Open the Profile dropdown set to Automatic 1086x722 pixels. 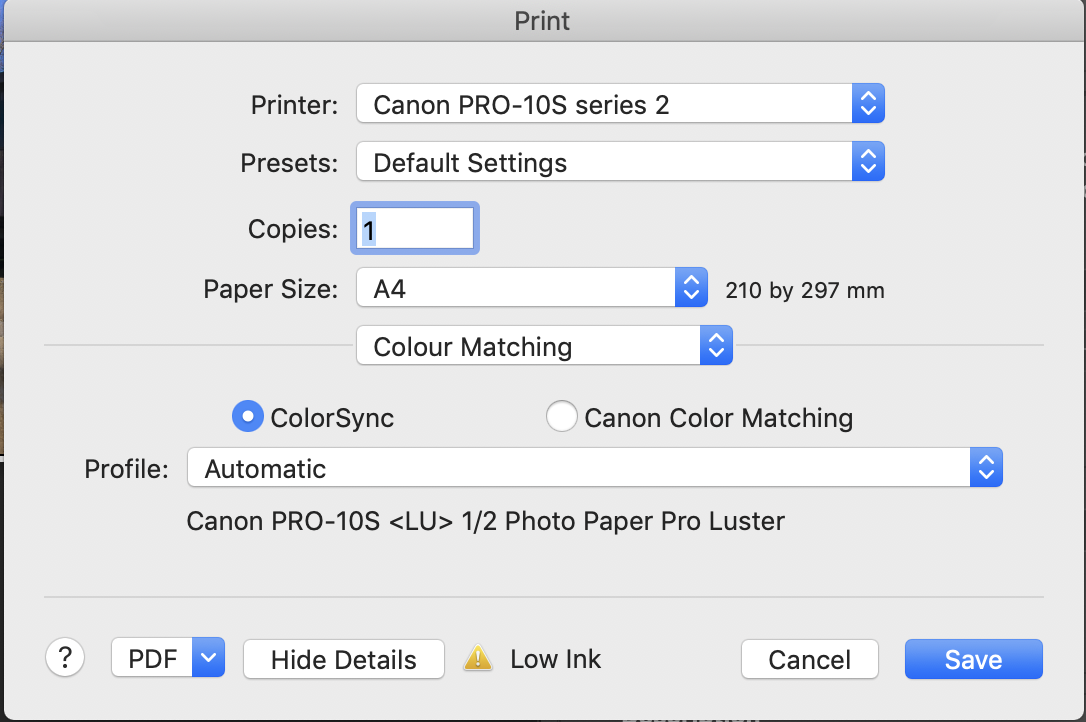click(580, 467)
